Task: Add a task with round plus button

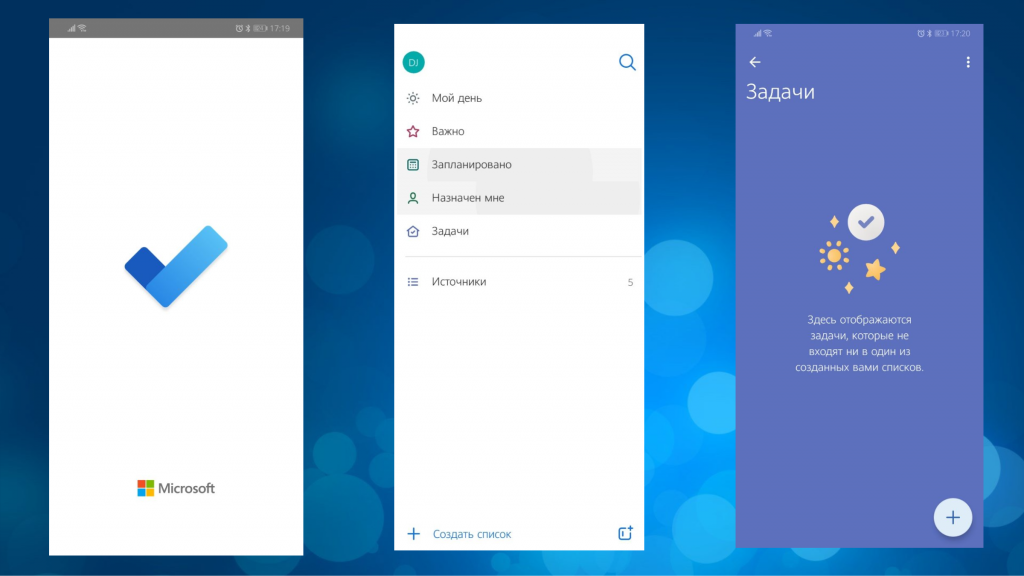Action: point(953,517)
